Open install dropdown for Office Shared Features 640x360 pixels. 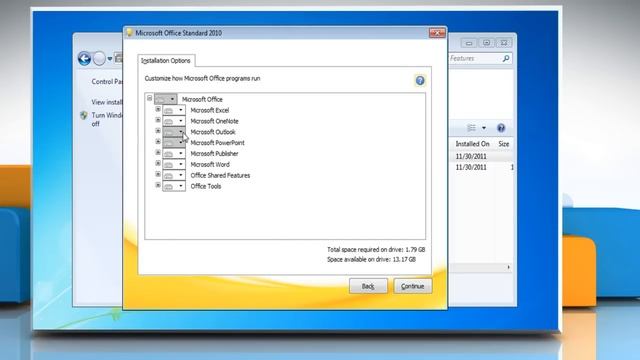click(174, 175)
